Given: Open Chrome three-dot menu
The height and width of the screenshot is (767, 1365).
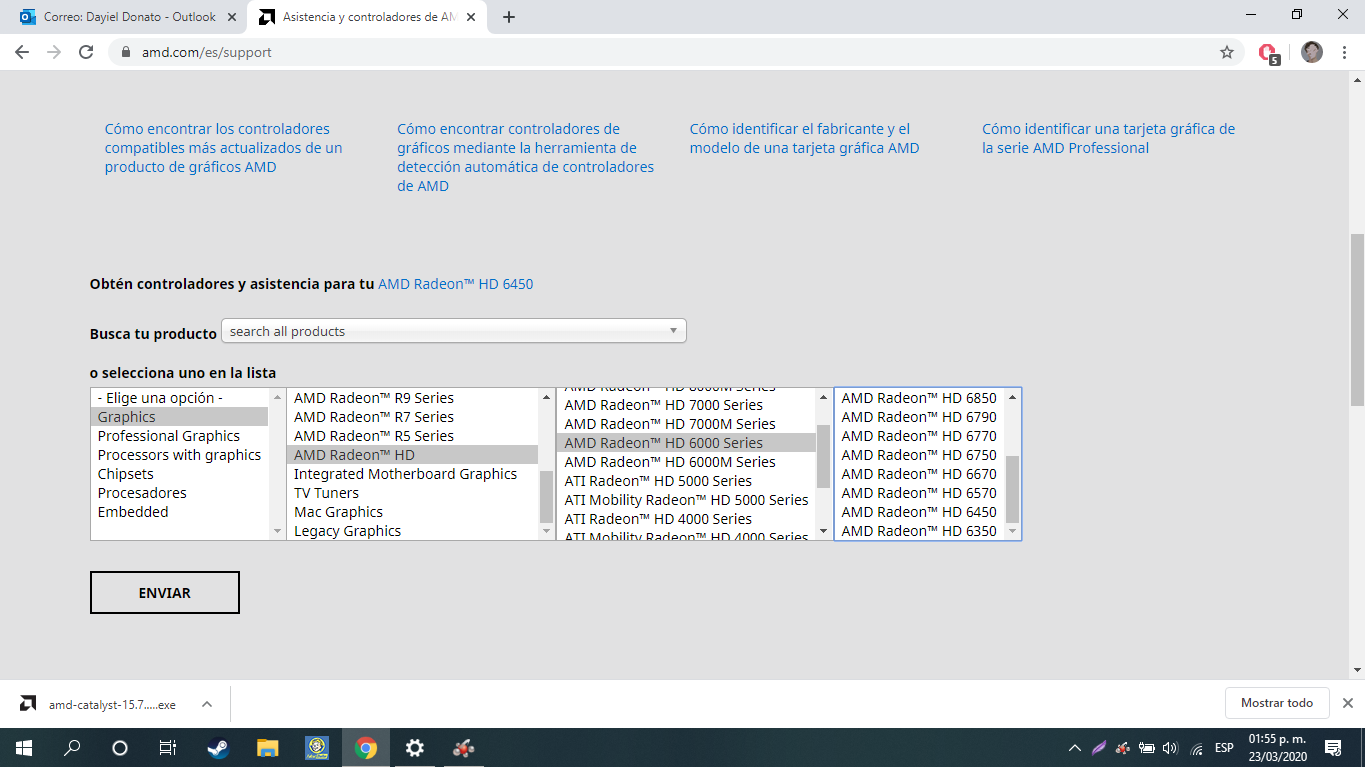Looking at the screenshot, I should click(x=1344, y=52).
